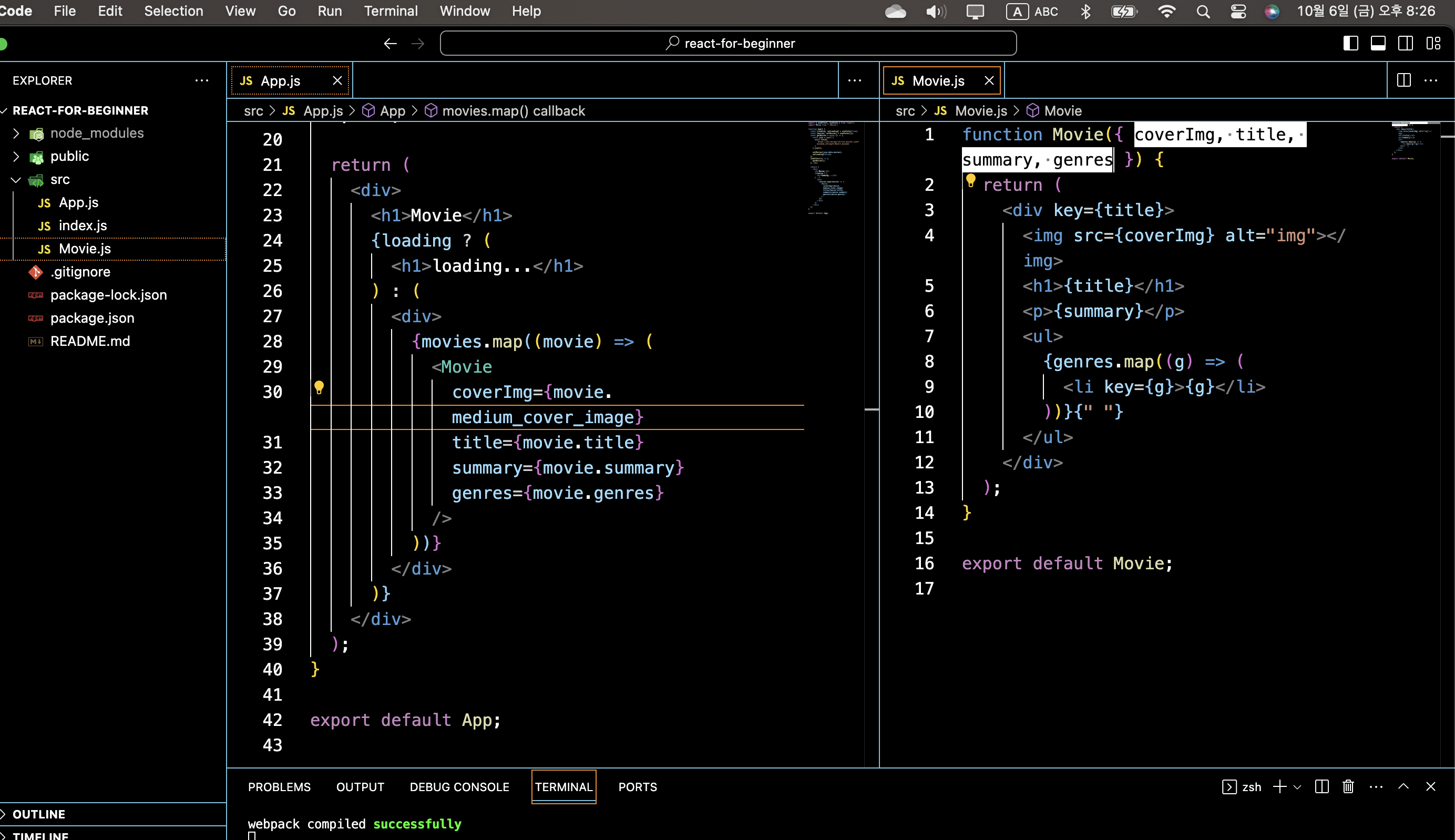Switch to the PROBLEMS tab
This screenshot has height=840, width=1455.
pyautogui.click(x=279, y=787)
